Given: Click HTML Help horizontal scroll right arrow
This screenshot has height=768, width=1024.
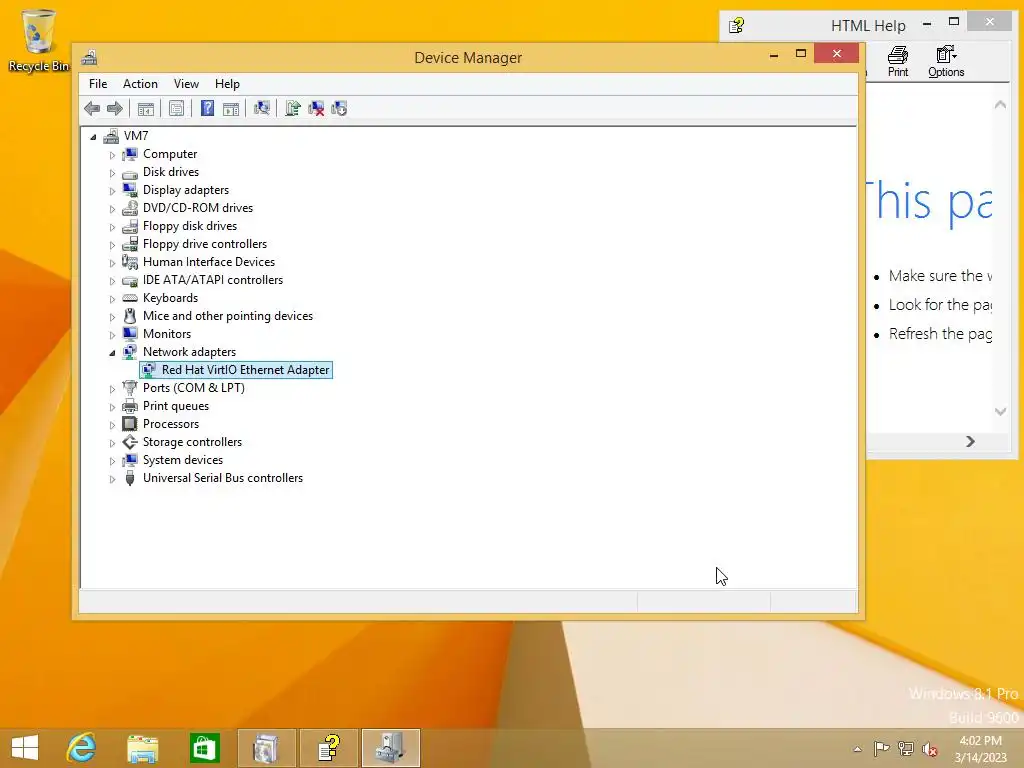Looking at the screenshot, I should pyautogui.click(x=970, y=441).
